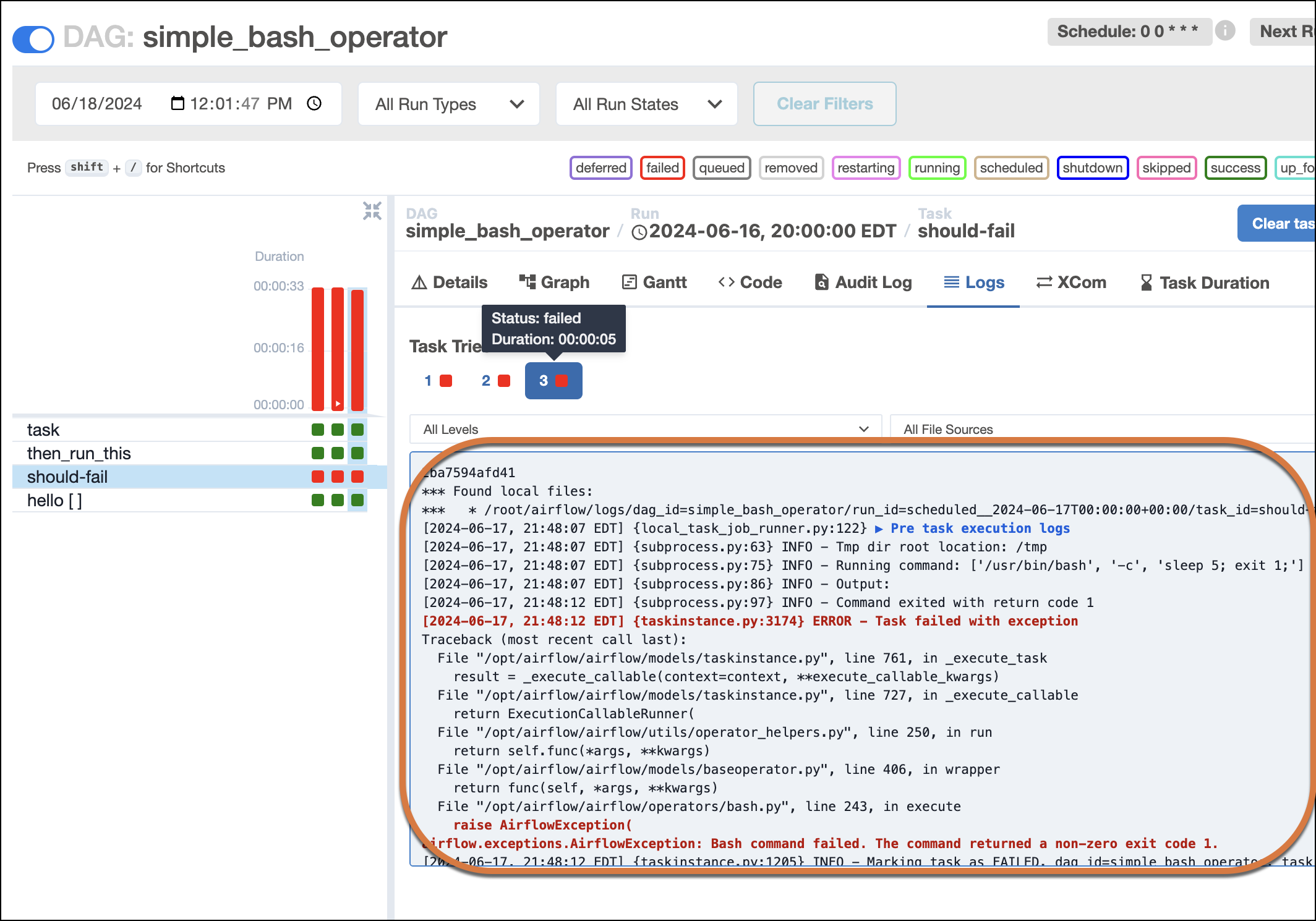Collapse the grid panel using the compress icon

372,211
